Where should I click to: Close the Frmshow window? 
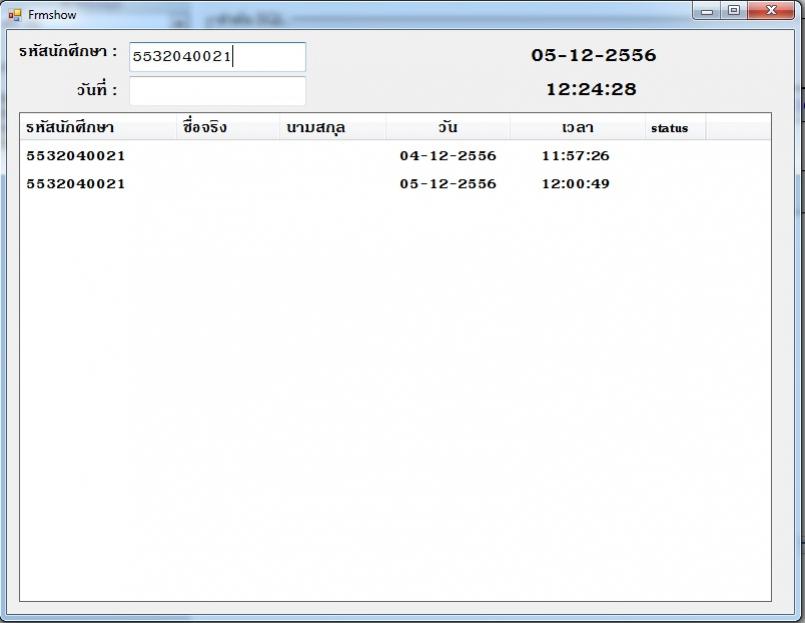pos(771,11)
